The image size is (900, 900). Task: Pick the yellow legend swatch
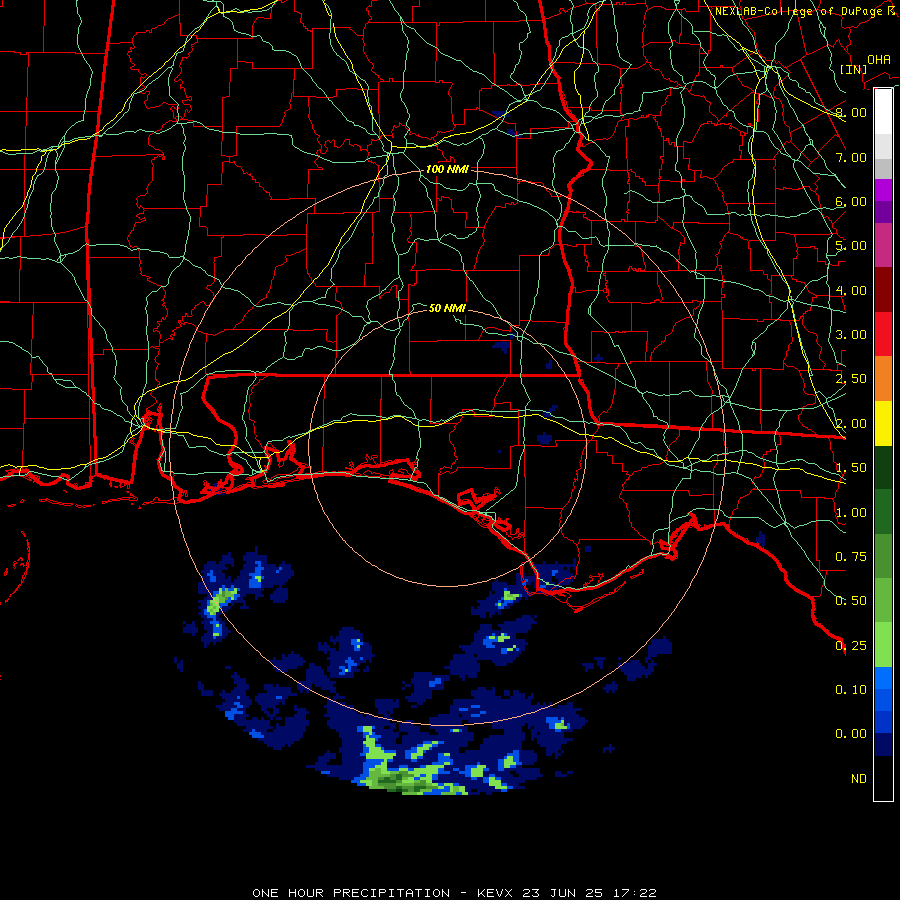(x=883, y=423)
